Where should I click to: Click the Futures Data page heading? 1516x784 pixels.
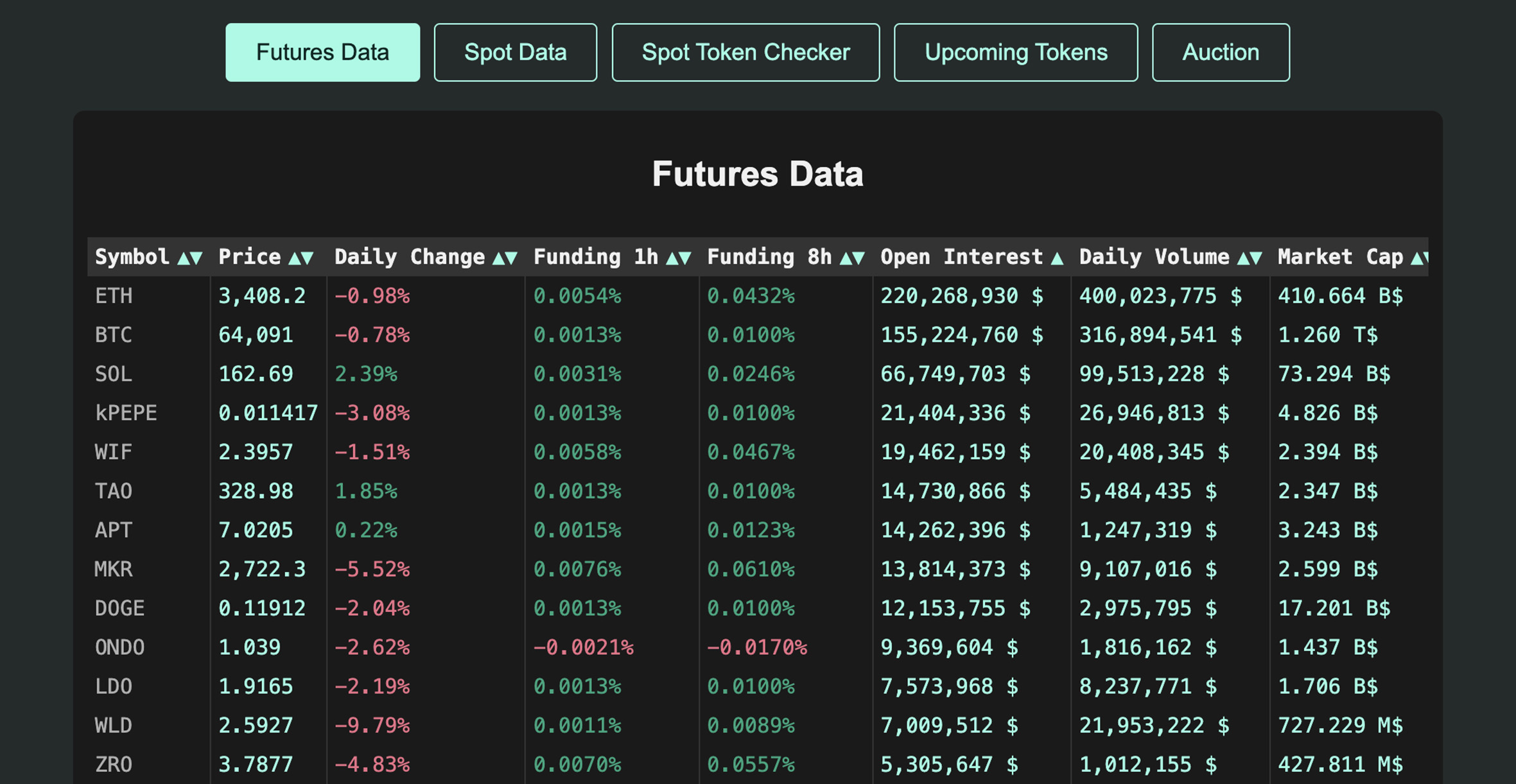click(758, 174)
